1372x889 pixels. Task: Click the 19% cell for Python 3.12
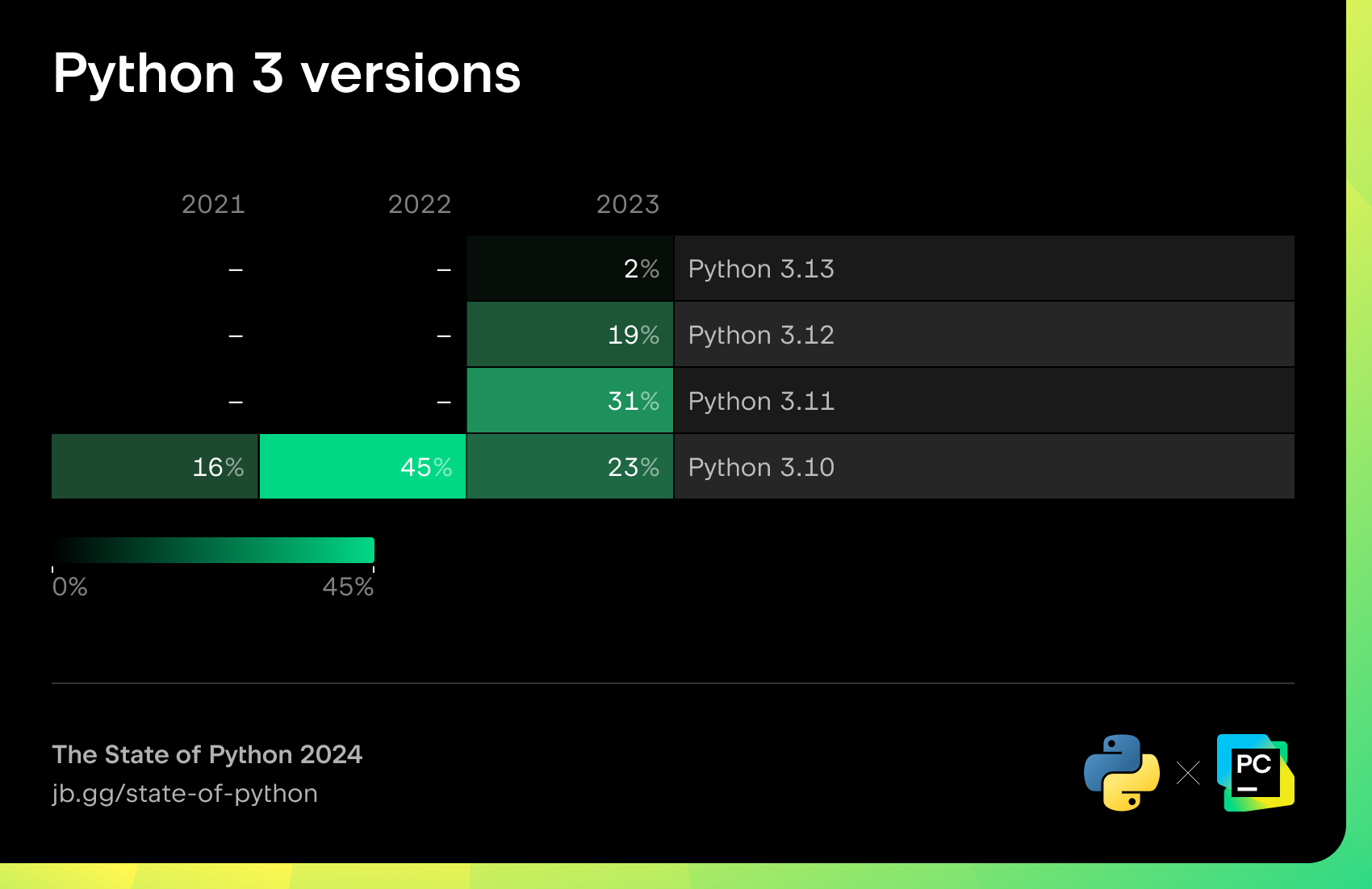click(x=570, y=335)
